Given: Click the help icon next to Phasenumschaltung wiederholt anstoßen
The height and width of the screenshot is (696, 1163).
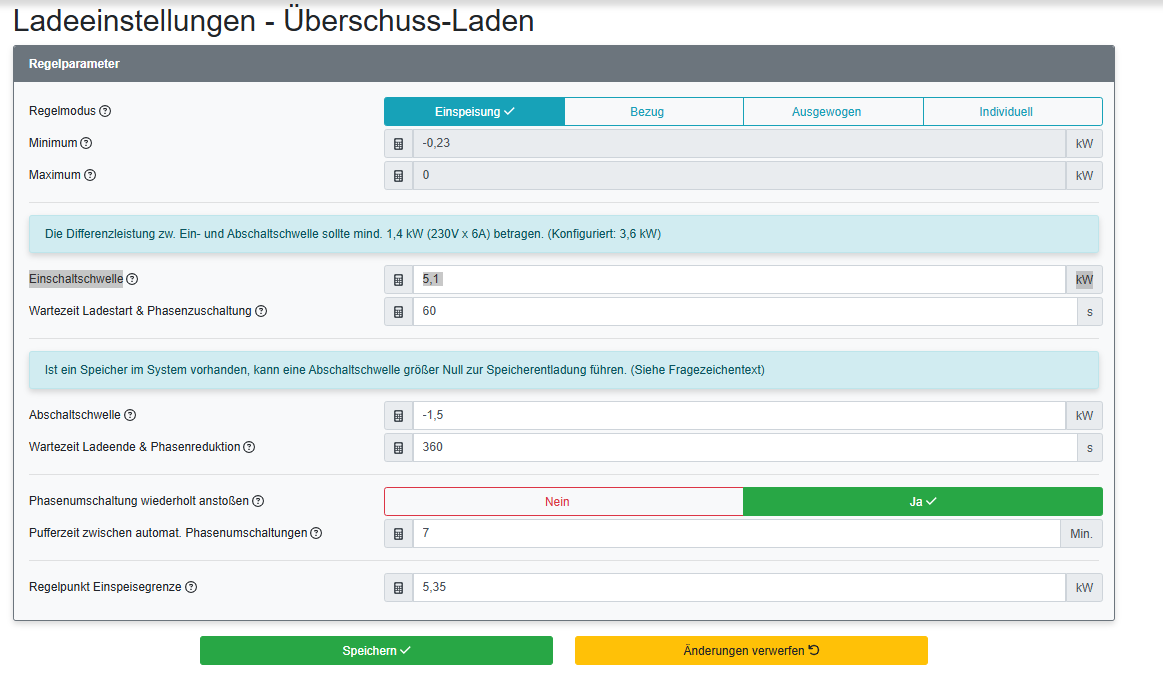Looking at the screenshot, I should [x=259, y=501].
